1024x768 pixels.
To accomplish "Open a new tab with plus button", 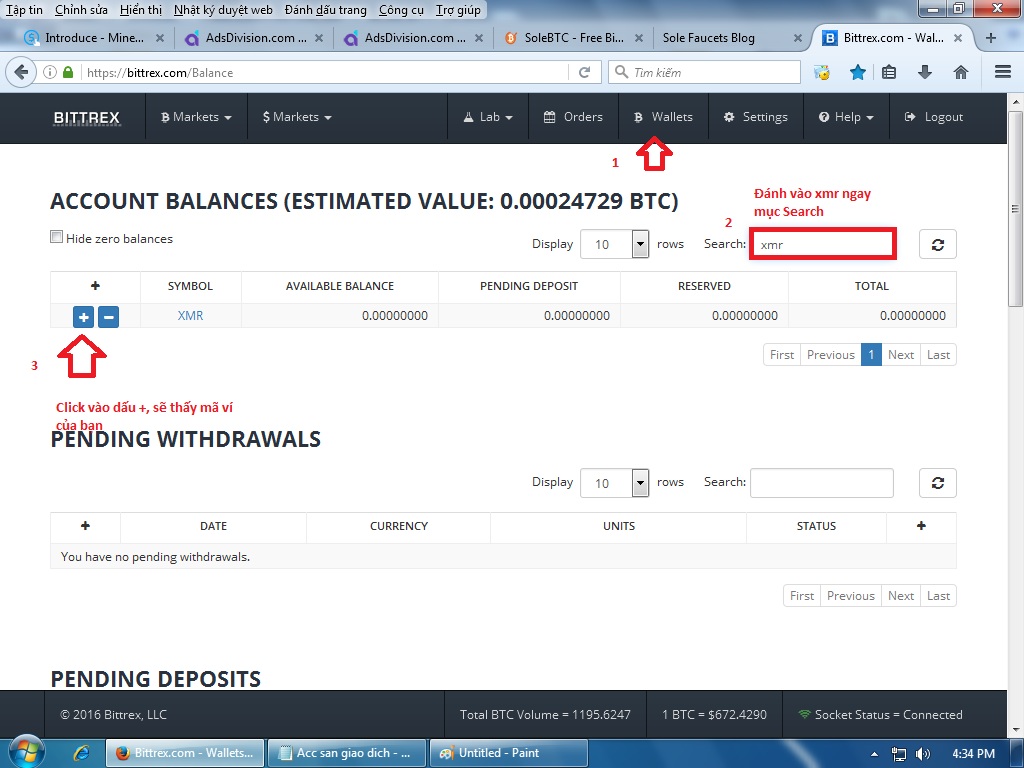I will 991,38.
